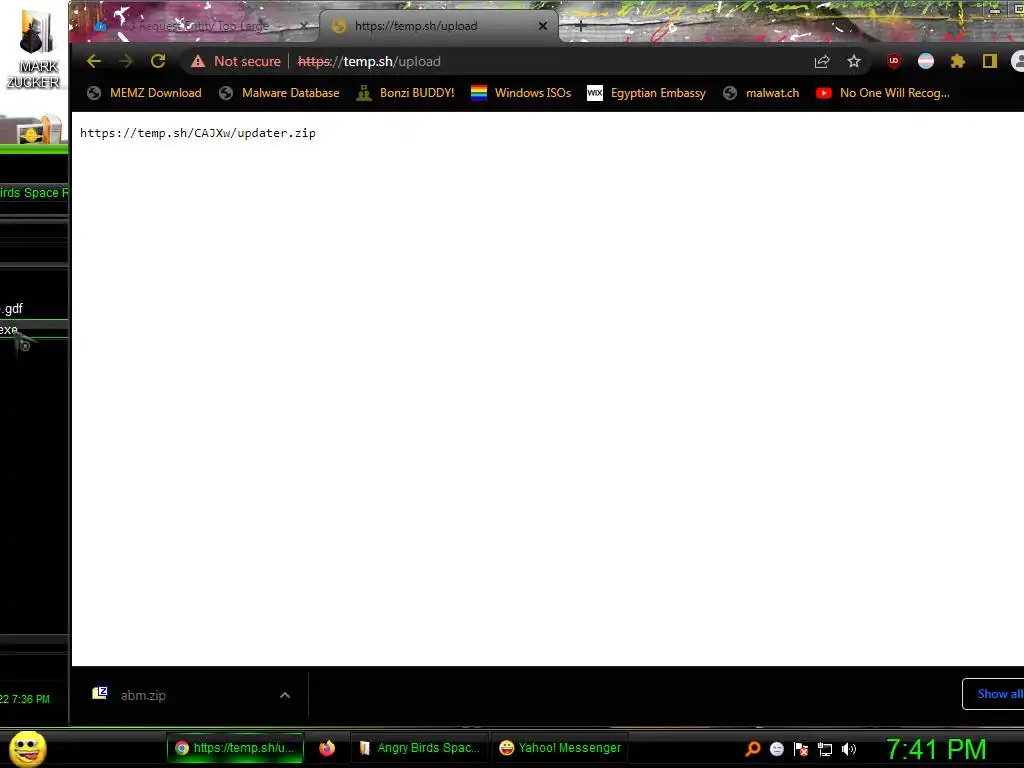
Task: Open the Windows ISOs bookmark
Action: point(521,93)
